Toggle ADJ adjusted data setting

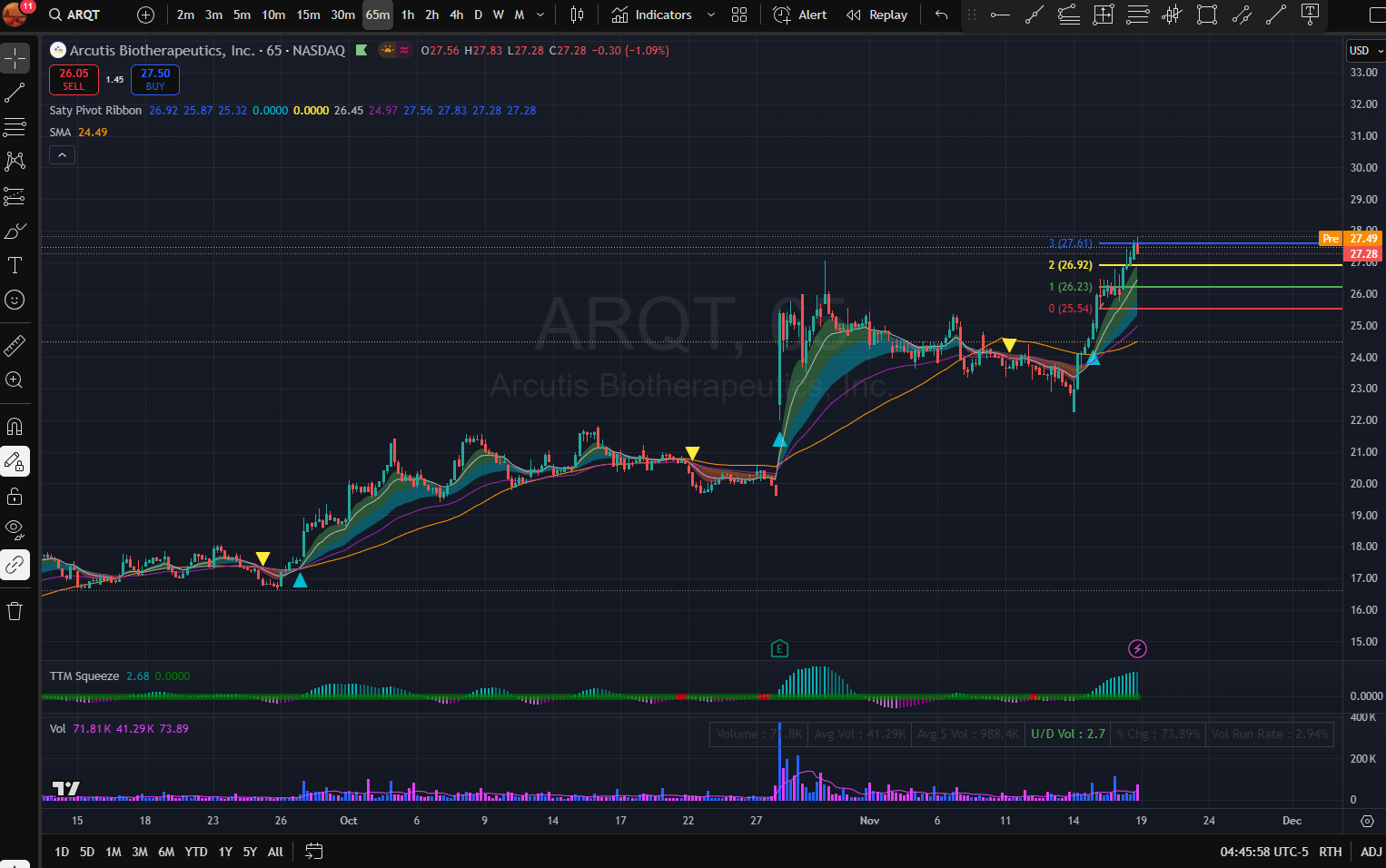pos(1371,852)
